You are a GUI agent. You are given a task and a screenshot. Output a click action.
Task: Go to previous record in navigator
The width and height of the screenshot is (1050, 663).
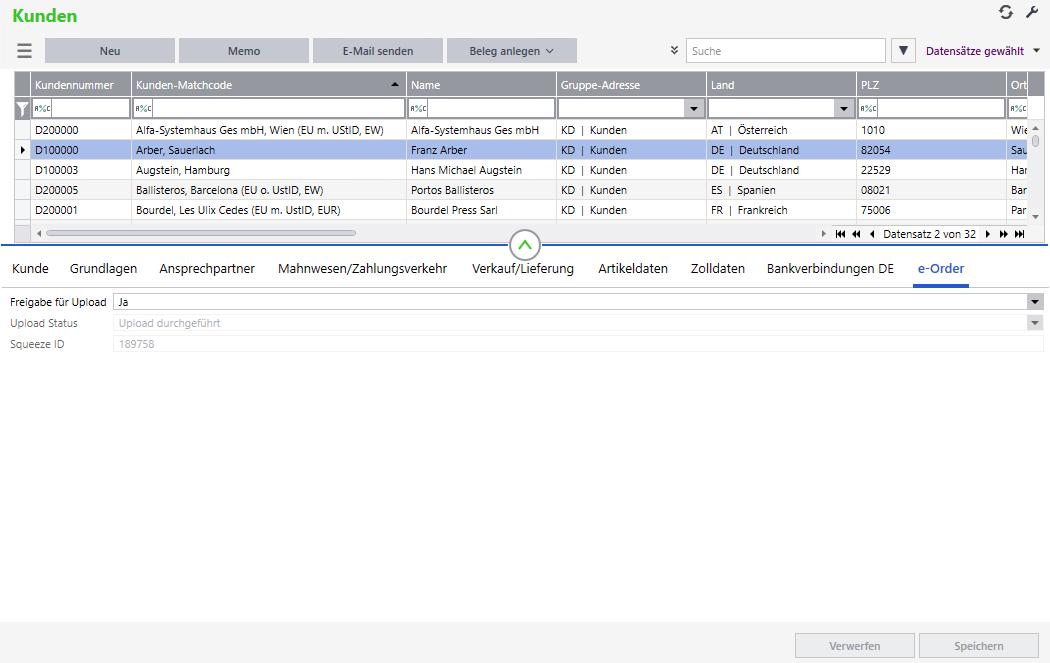pyautogui.click(x=872, y=234)
